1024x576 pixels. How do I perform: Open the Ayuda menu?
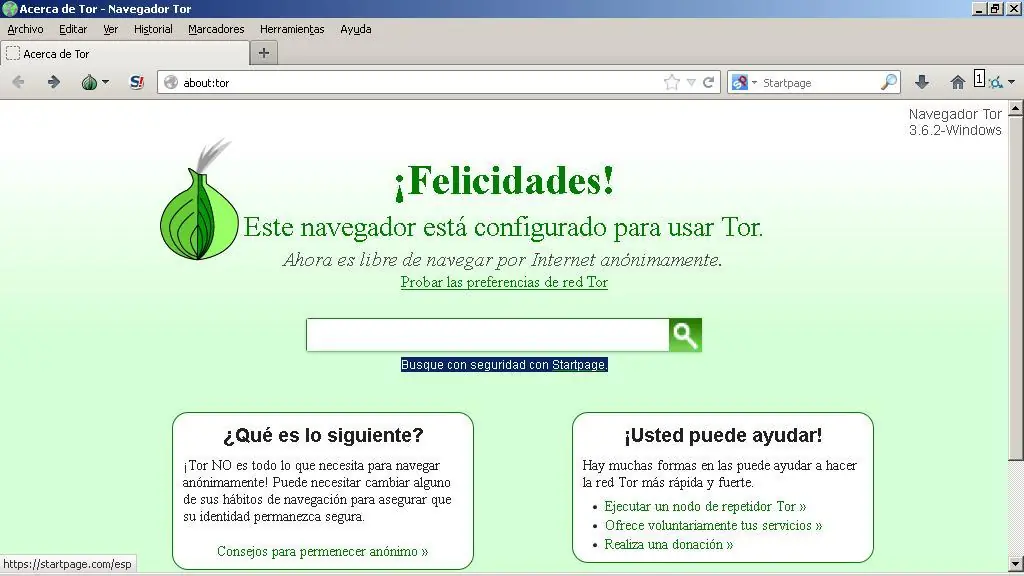click(x=356, y=29)
